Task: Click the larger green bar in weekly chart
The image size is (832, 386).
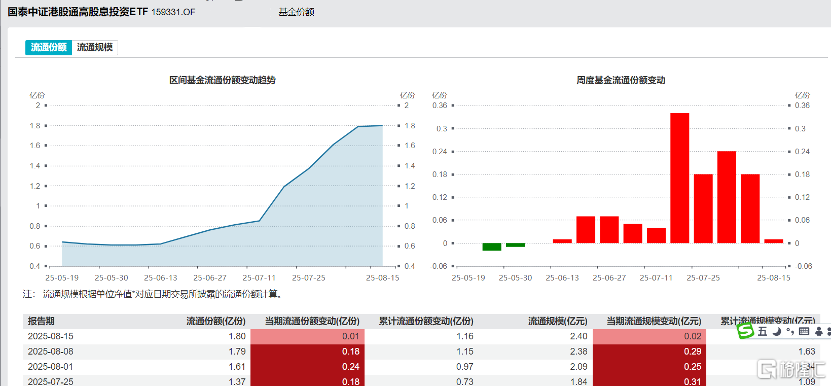Action: coord(492,247)
